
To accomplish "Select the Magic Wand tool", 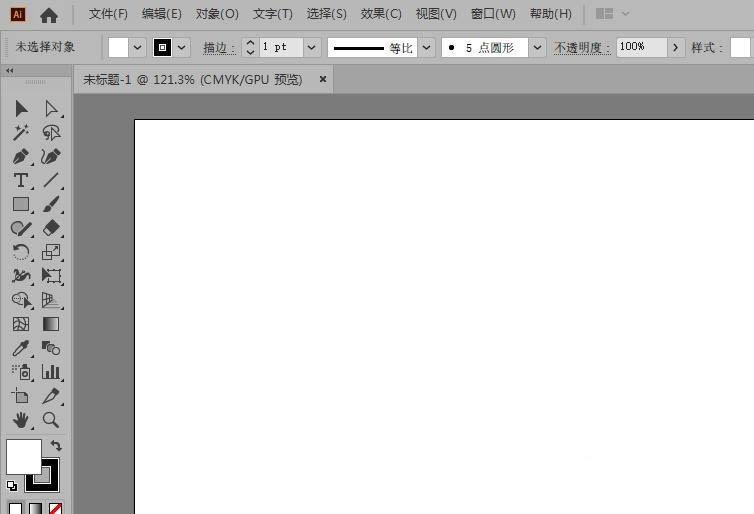I will pyautogui.click(x=21, y=133).
